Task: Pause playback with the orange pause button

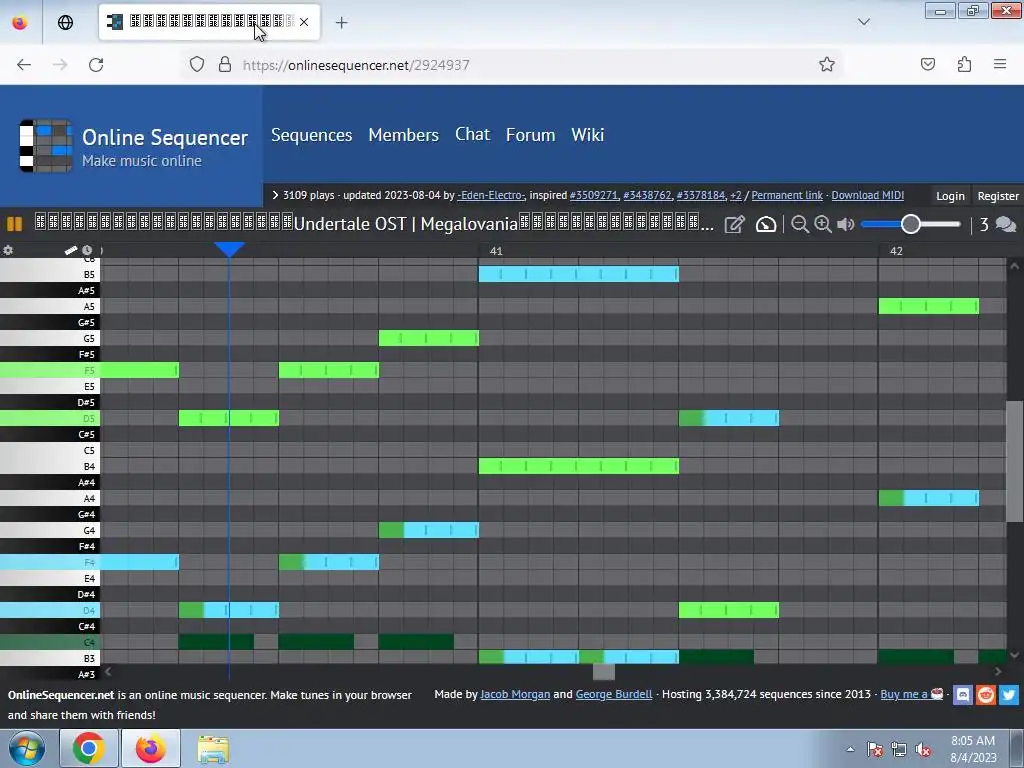Action: 14,224
